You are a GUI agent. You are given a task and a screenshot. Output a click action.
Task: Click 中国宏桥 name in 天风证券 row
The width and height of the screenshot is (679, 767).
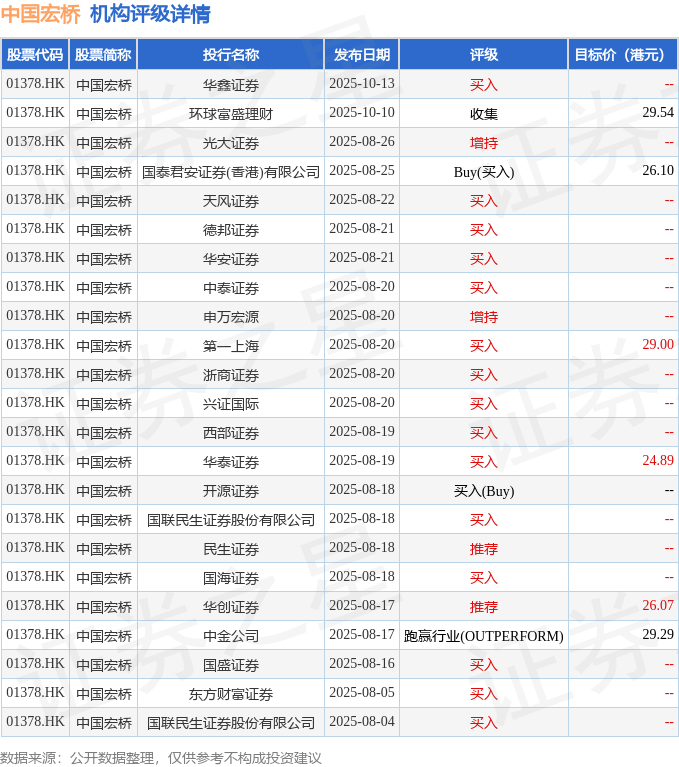pyautogui.click(x=104, y=201)
